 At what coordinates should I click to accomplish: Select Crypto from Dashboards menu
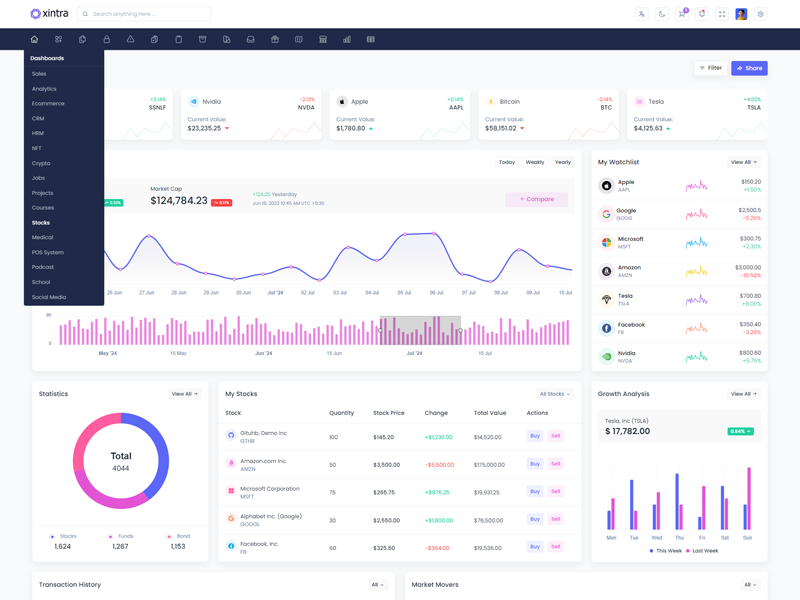(x=41, y=163)
